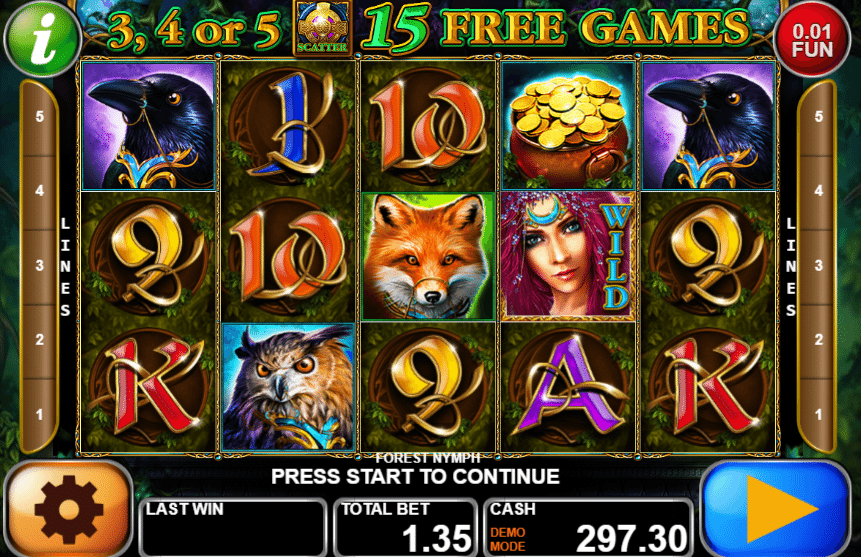Select 5 lines on the left selector
This screenshot has height=557, width=861.
pyautogui.click(x=40, y=116)
